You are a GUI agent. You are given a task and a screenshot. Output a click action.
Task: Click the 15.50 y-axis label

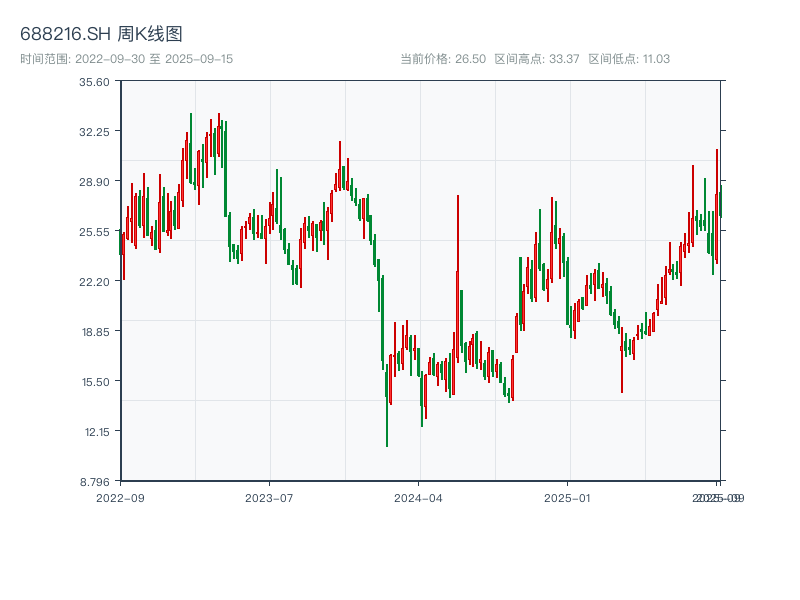point(95,382)
